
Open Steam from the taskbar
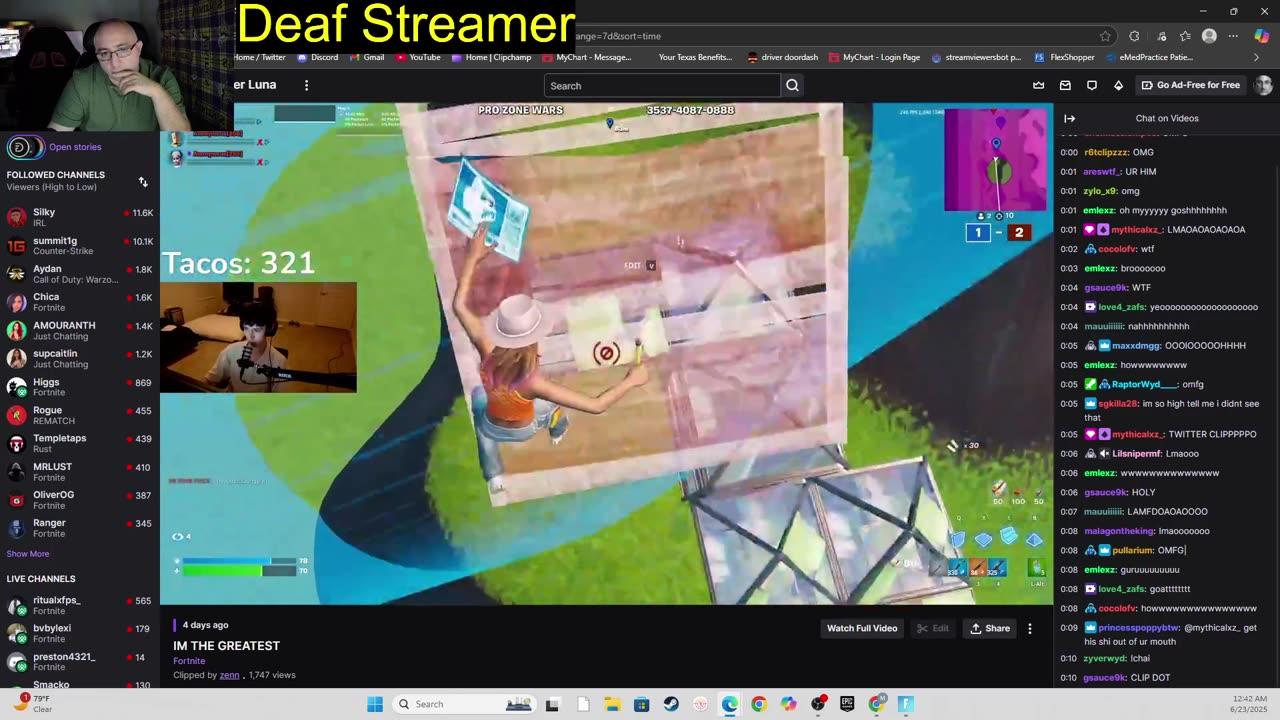pyautogui.click(x=671, y=704)
